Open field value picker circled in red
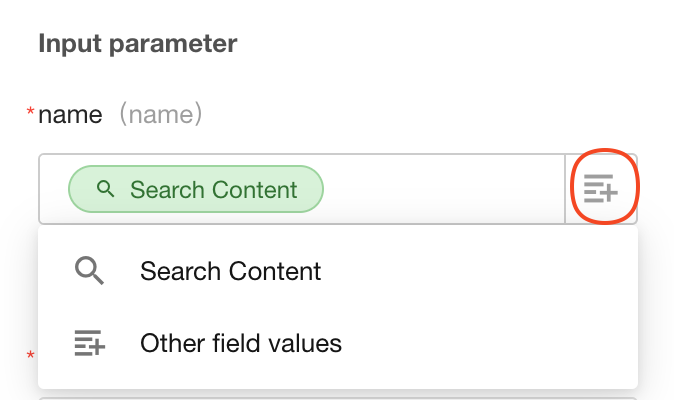Image resolution: width=674 pixels, height=400 pixels. 602,189
